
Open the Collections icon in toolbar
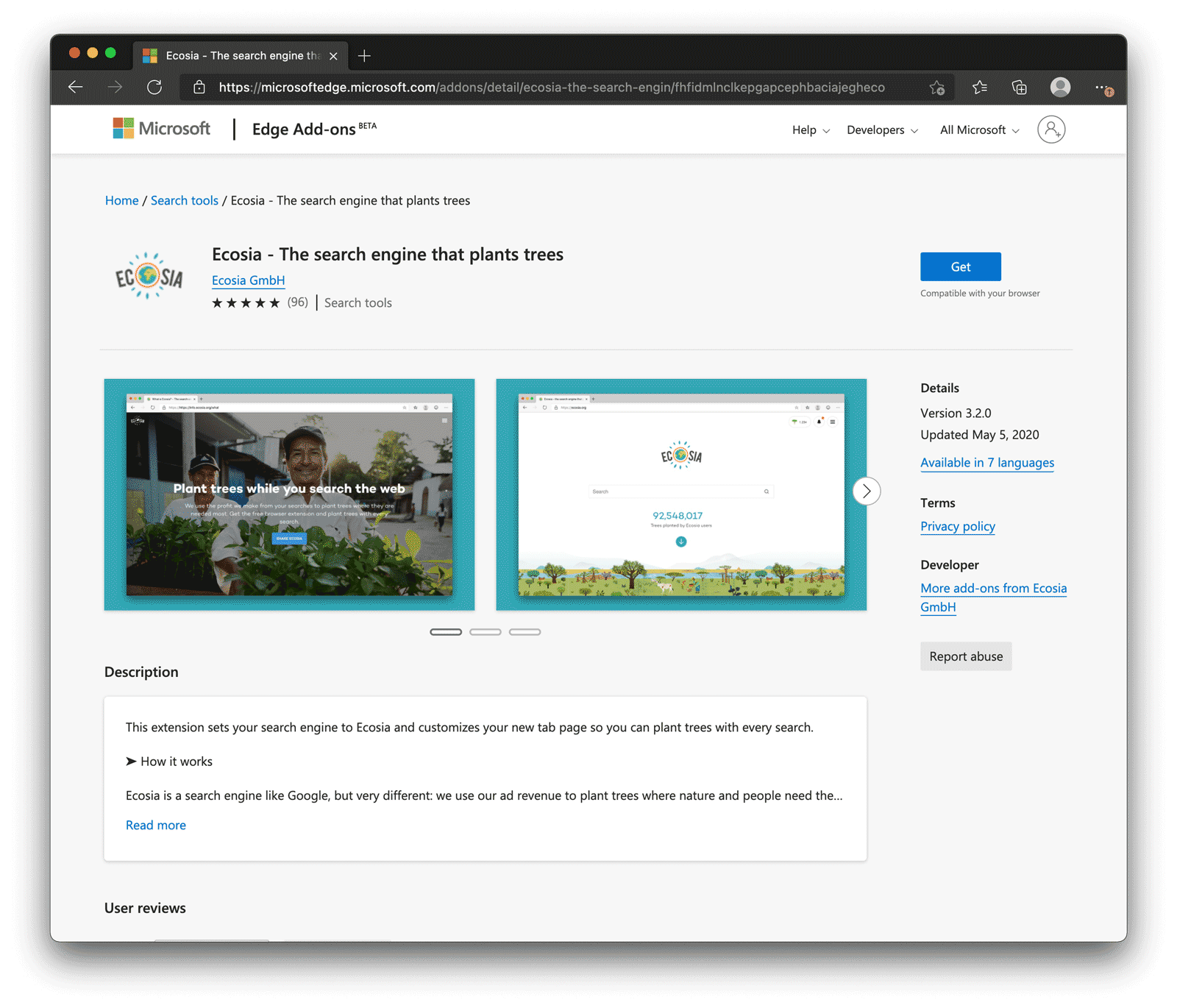point(1020,88)
